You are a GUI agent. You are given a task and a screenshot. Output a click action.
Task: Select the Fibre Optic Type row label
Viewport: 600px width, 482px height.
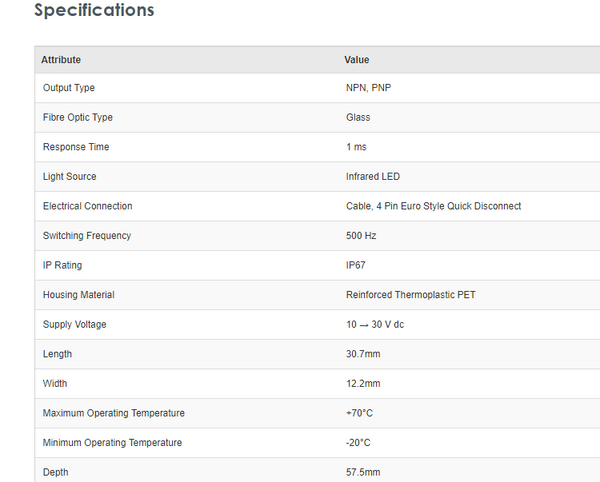coord(78,117)
